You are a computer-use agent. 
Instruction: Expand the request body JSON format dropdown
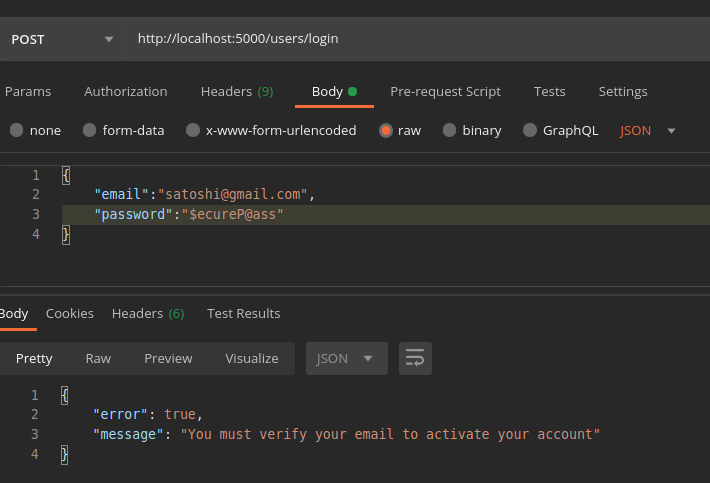[x=648, y=130]
